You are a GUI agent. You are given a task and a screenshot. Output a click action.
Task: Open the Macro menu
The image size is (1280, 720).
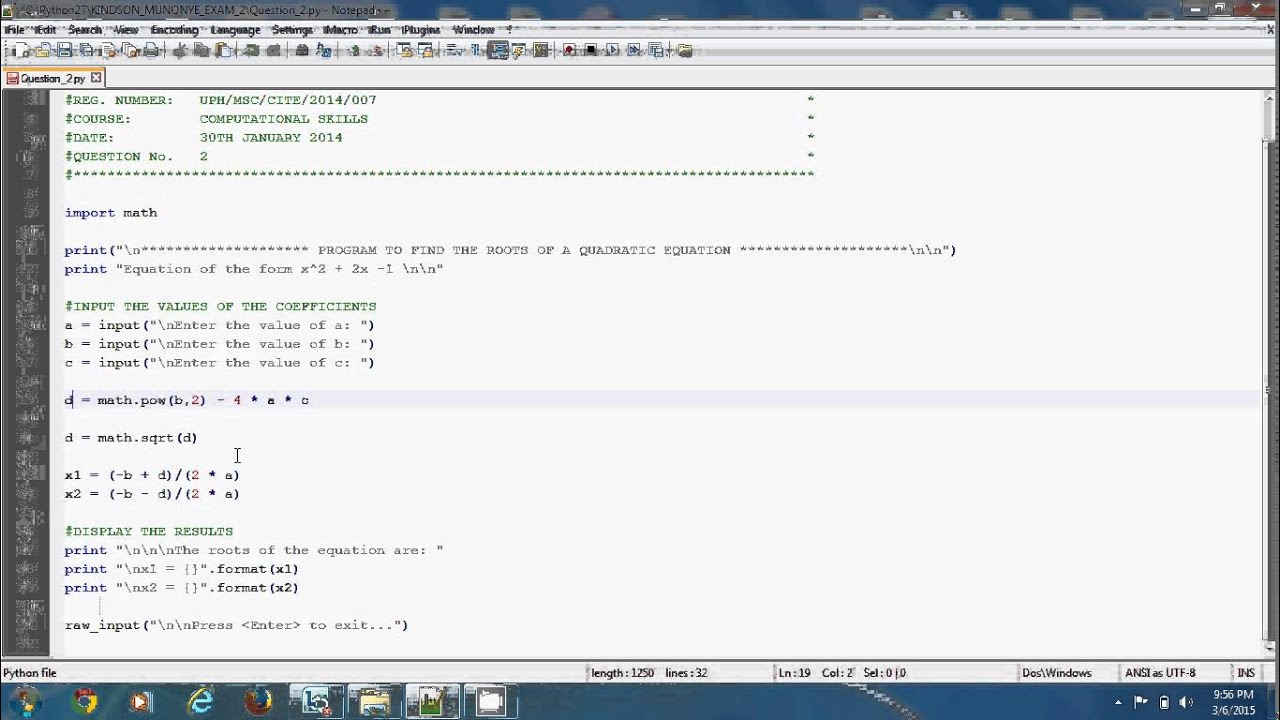(341, 30)
